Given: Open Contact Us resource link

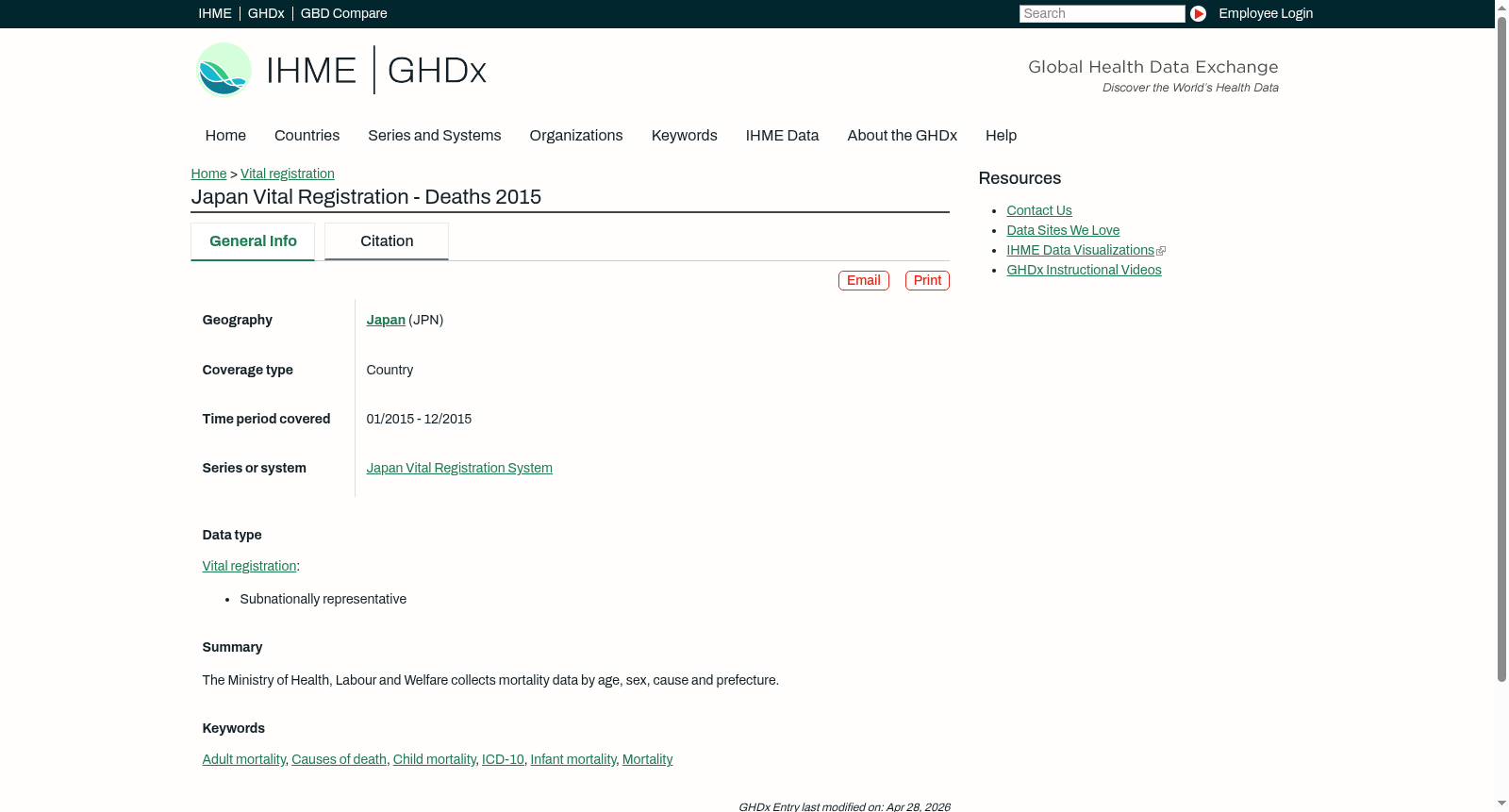Looking at the screenshot, I should [1038, 210].
